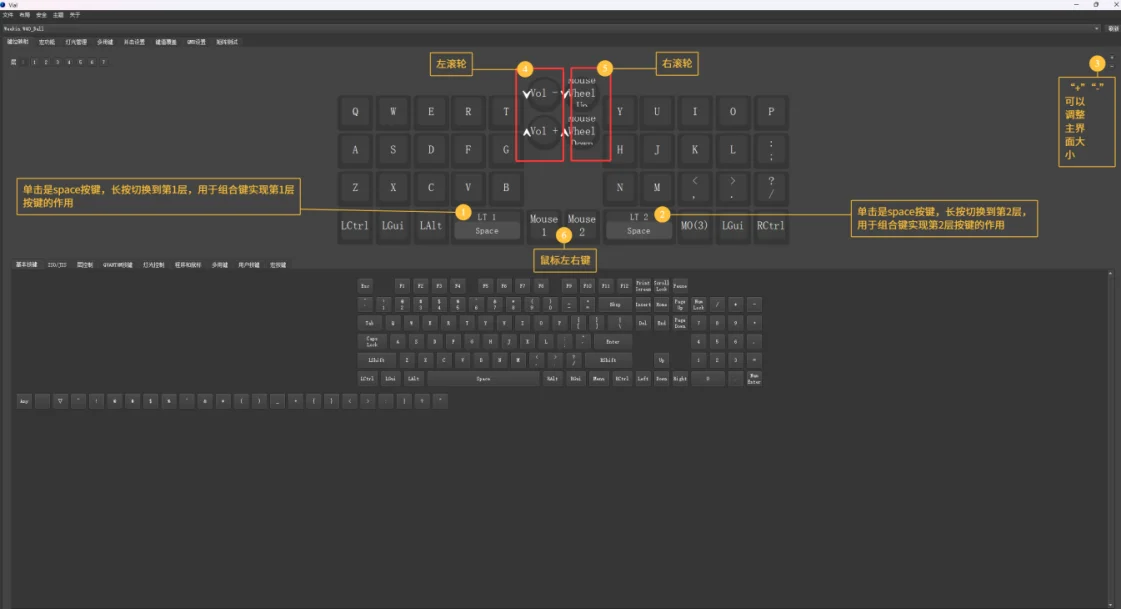Open the ISO/JIS keycode tab
The width and height of the screenshot is (1121, 609).
(57, 265)
